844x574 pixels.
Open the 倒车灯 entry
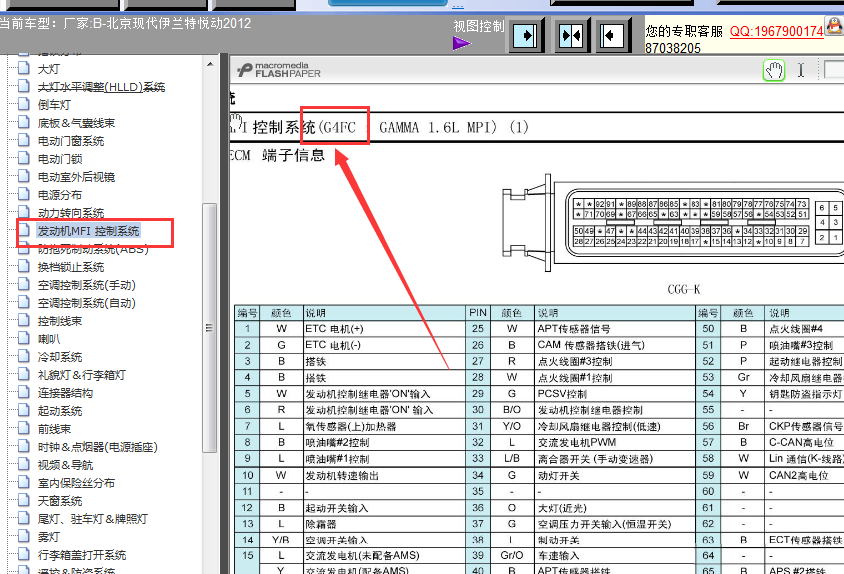pos(54,105)
